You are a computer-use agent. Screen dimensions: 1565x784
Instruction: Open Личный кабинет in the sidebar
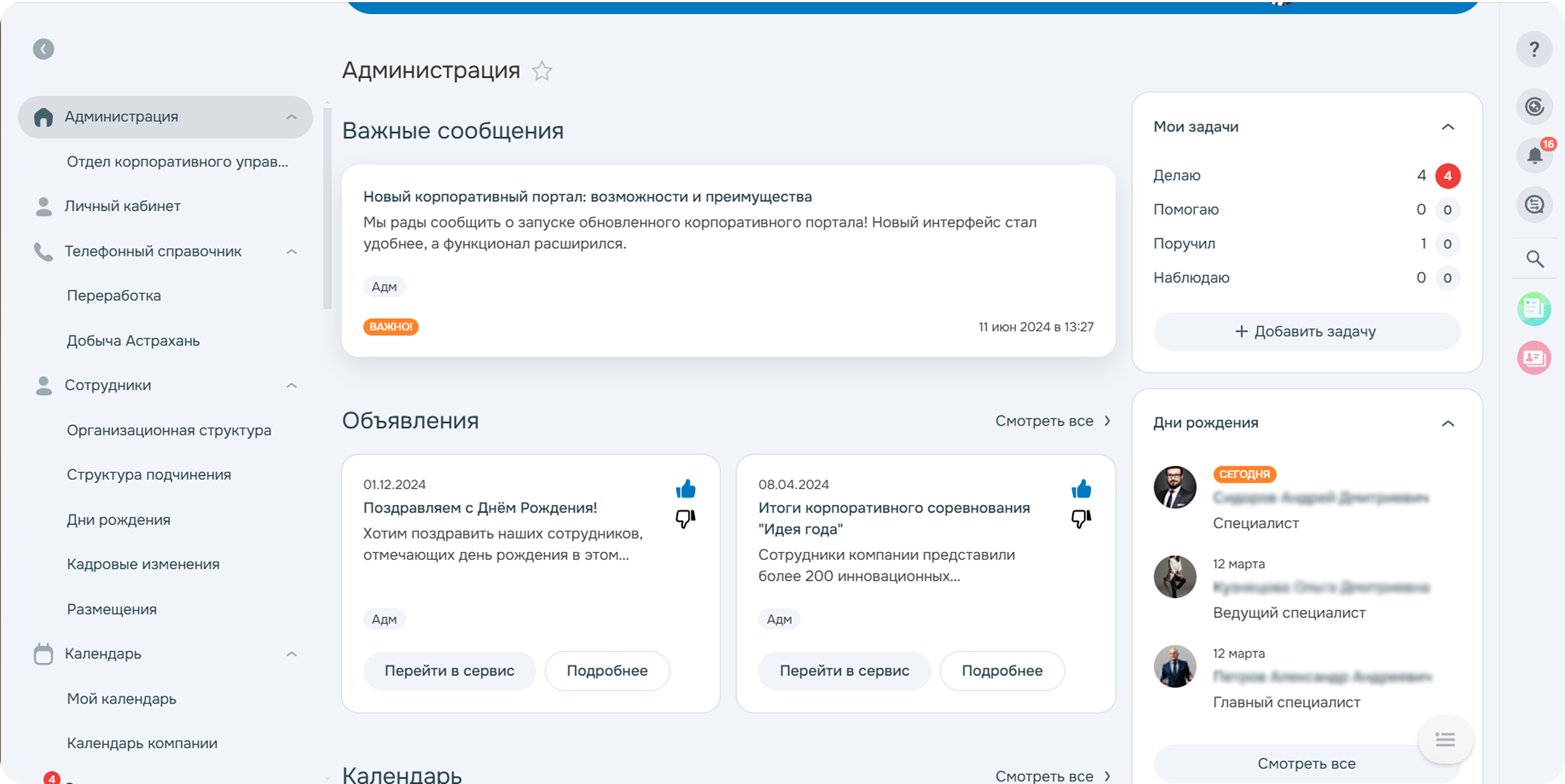point(123,206)
